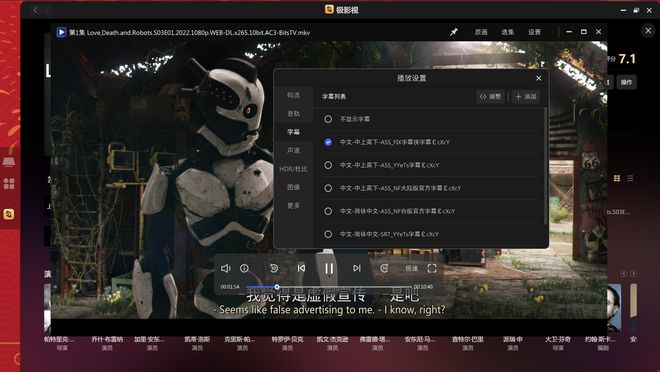Switch to the 图像 settings tab
Image resolution: width=660 pixels, height=372 pixels.
tap(293, 187)
